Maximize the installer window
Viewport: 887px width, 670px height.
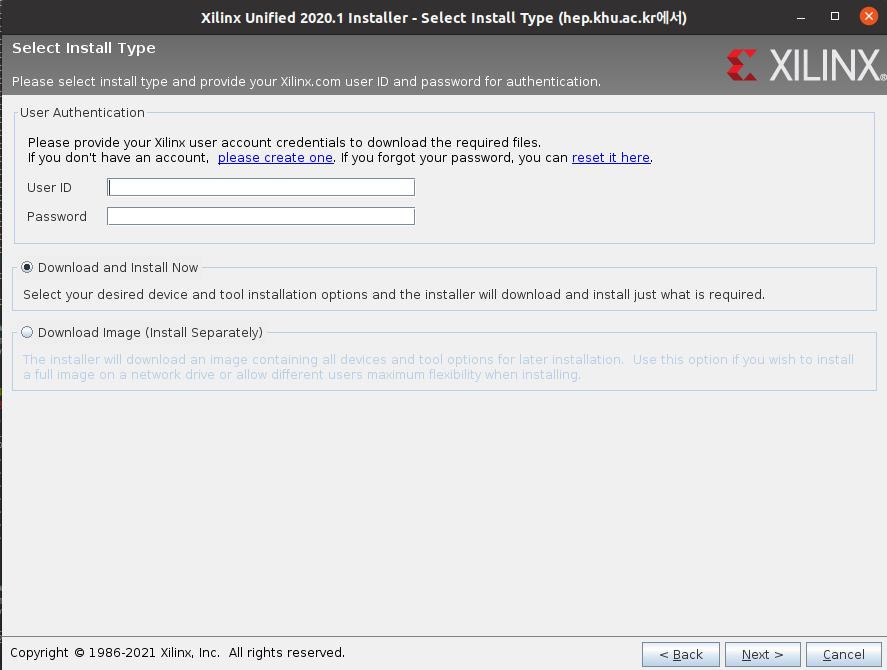tap(835, 18)
